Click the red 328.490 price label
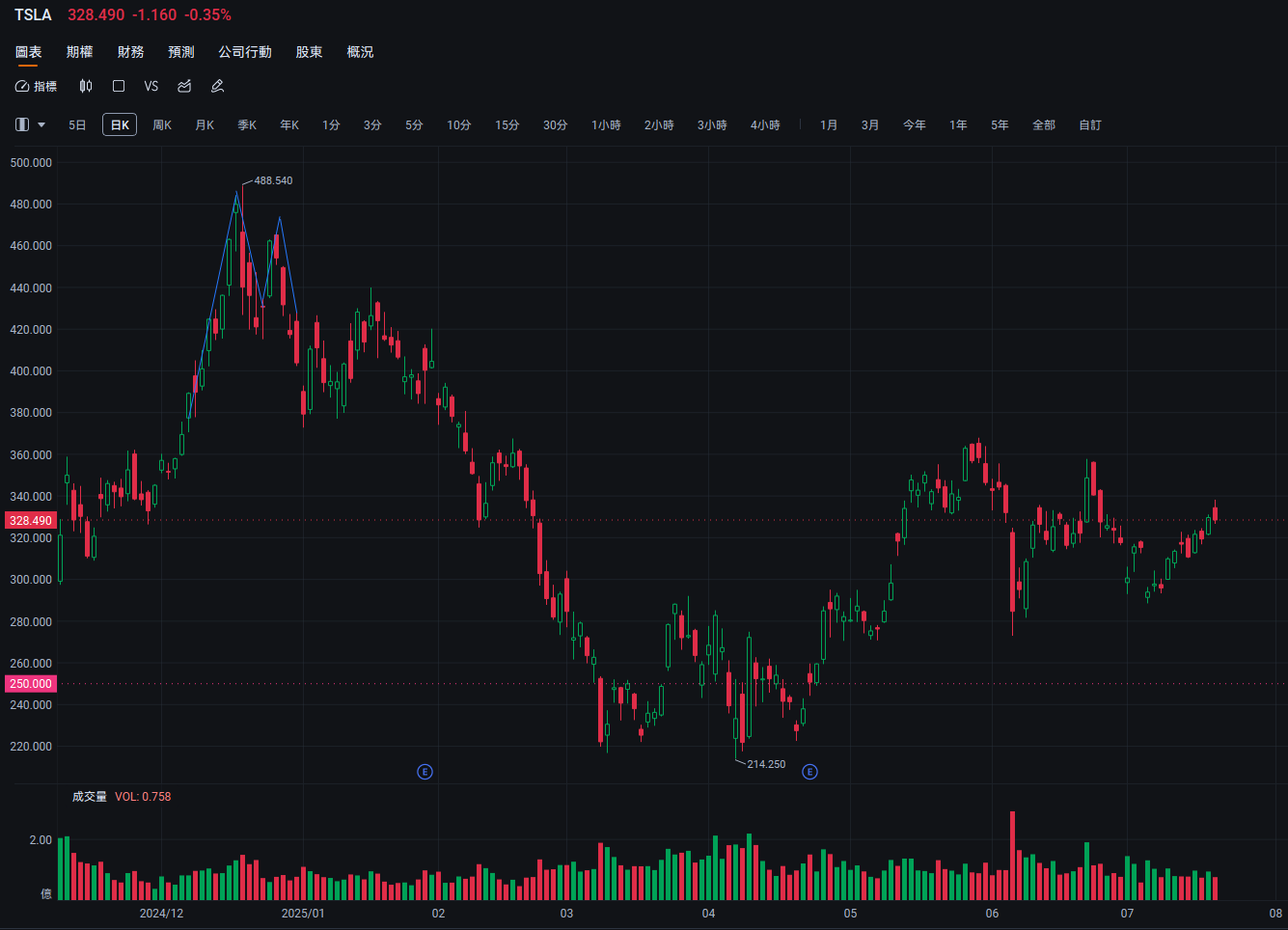 (28, 520)
